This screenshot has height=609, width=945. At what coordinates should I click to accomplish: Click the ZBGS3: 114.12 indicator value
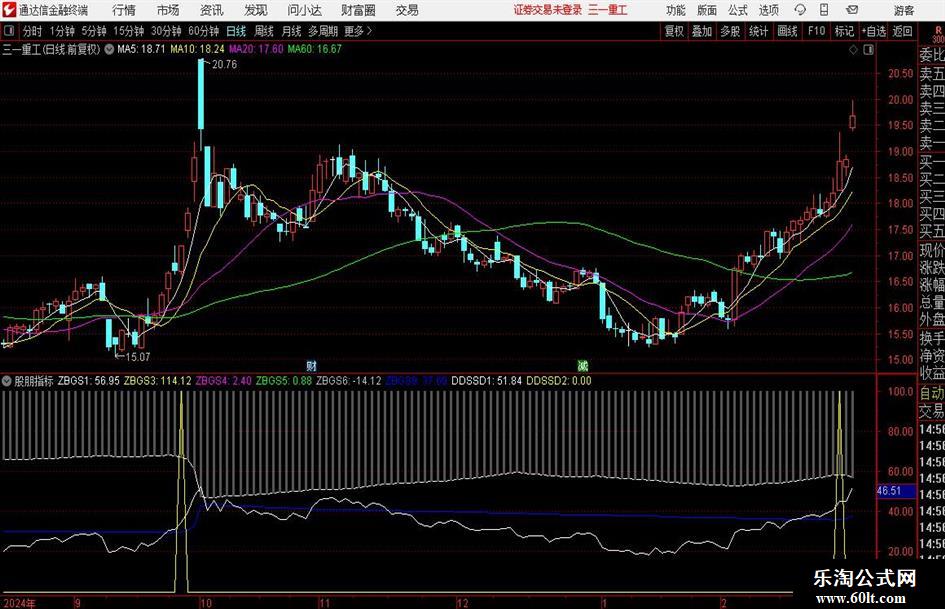[157, 380]
